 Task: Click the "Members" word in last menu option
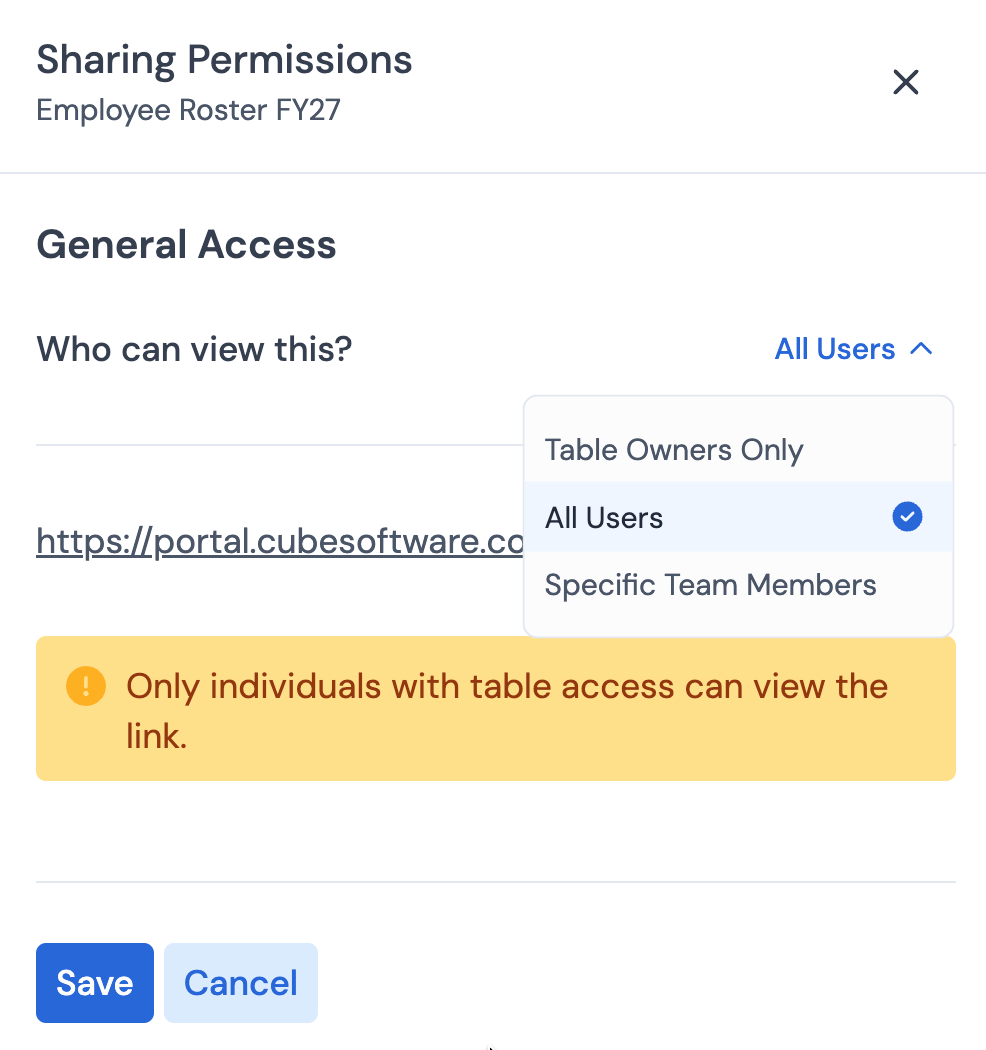(x=811, y=585)
